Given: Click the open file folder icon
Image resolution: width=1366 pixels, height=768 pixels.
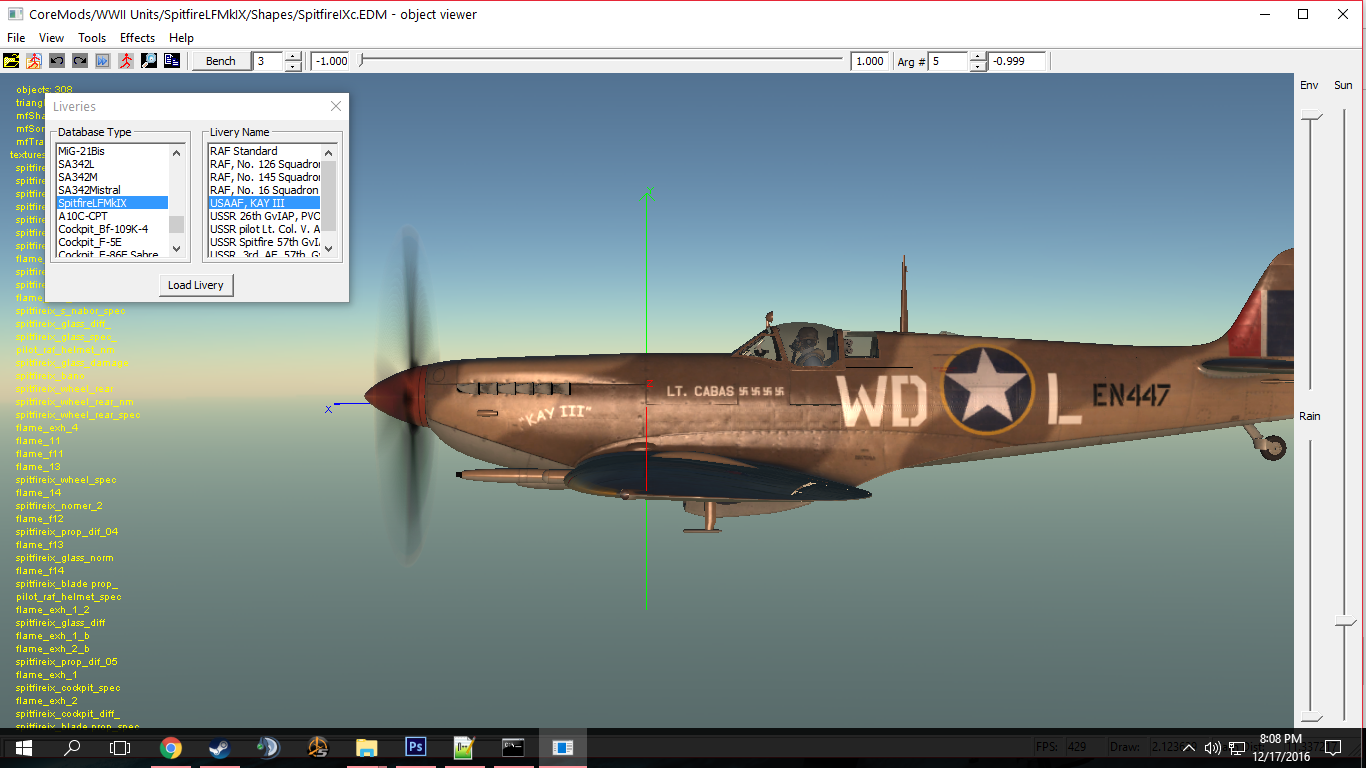Looking at the screenshot, I should tap(11, 61).
